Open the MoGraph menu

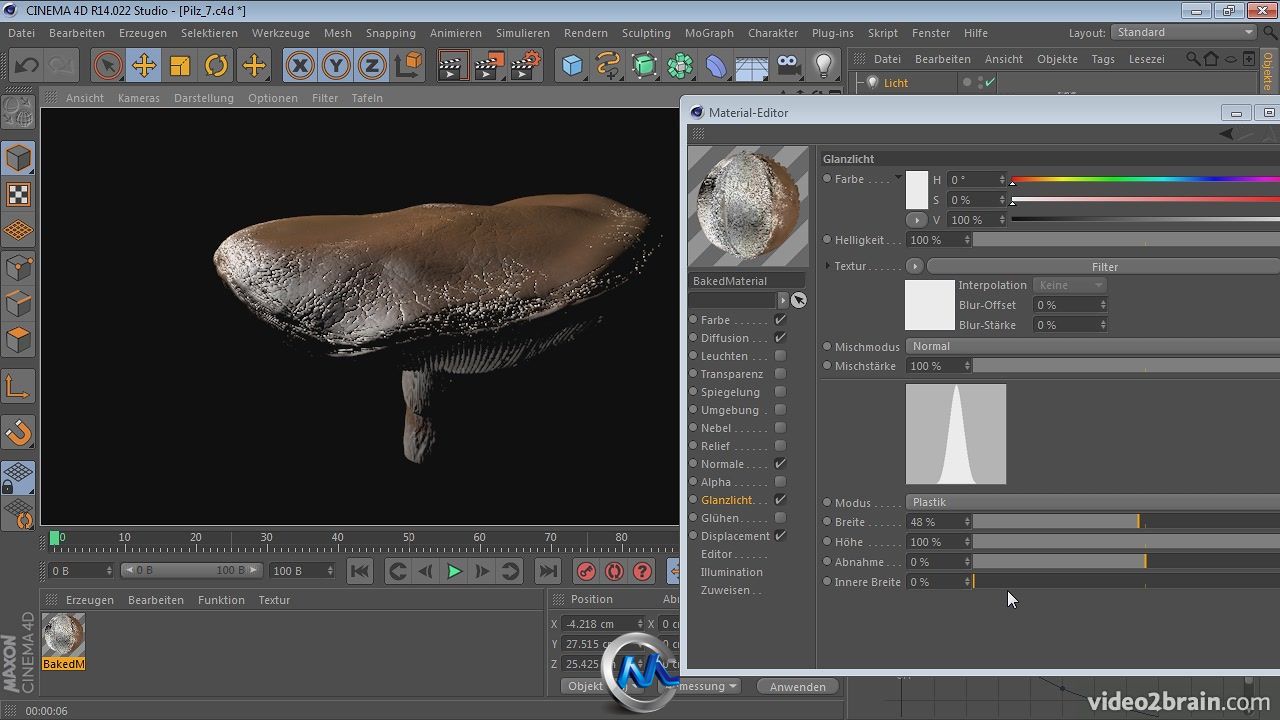[709, 33]
